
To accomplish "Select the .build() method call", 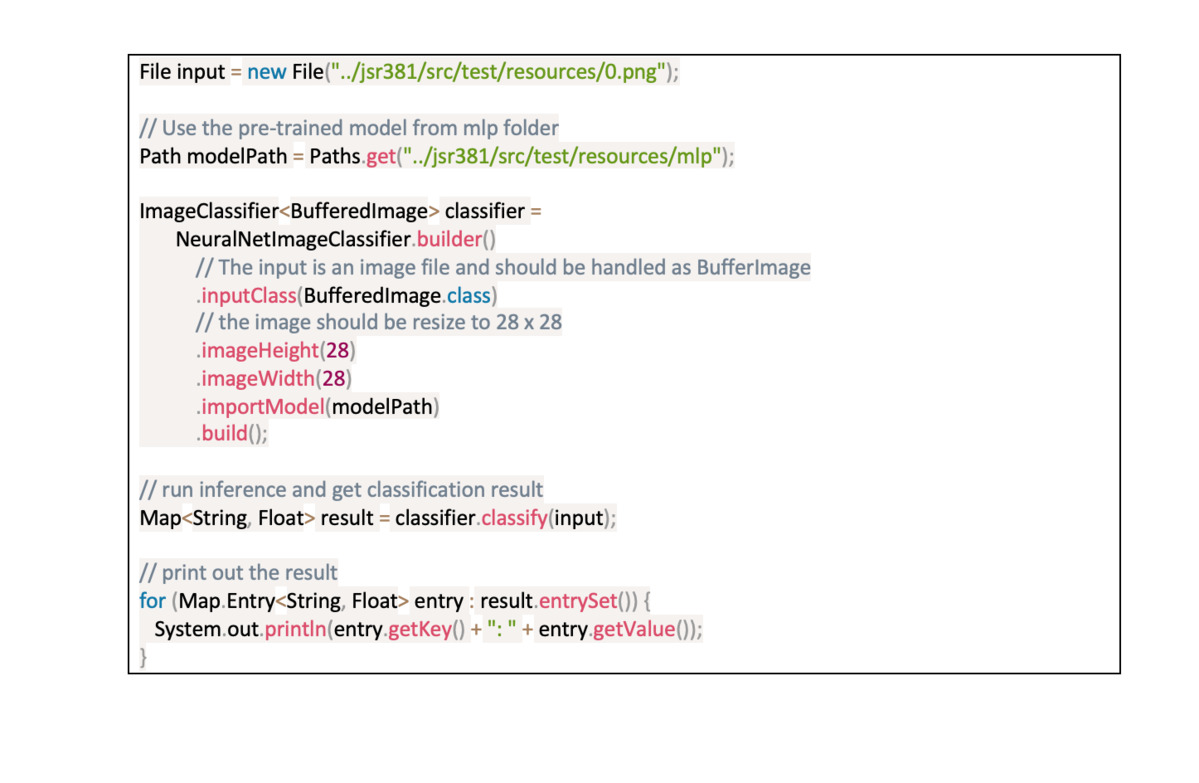I will (x=232, y=433).
